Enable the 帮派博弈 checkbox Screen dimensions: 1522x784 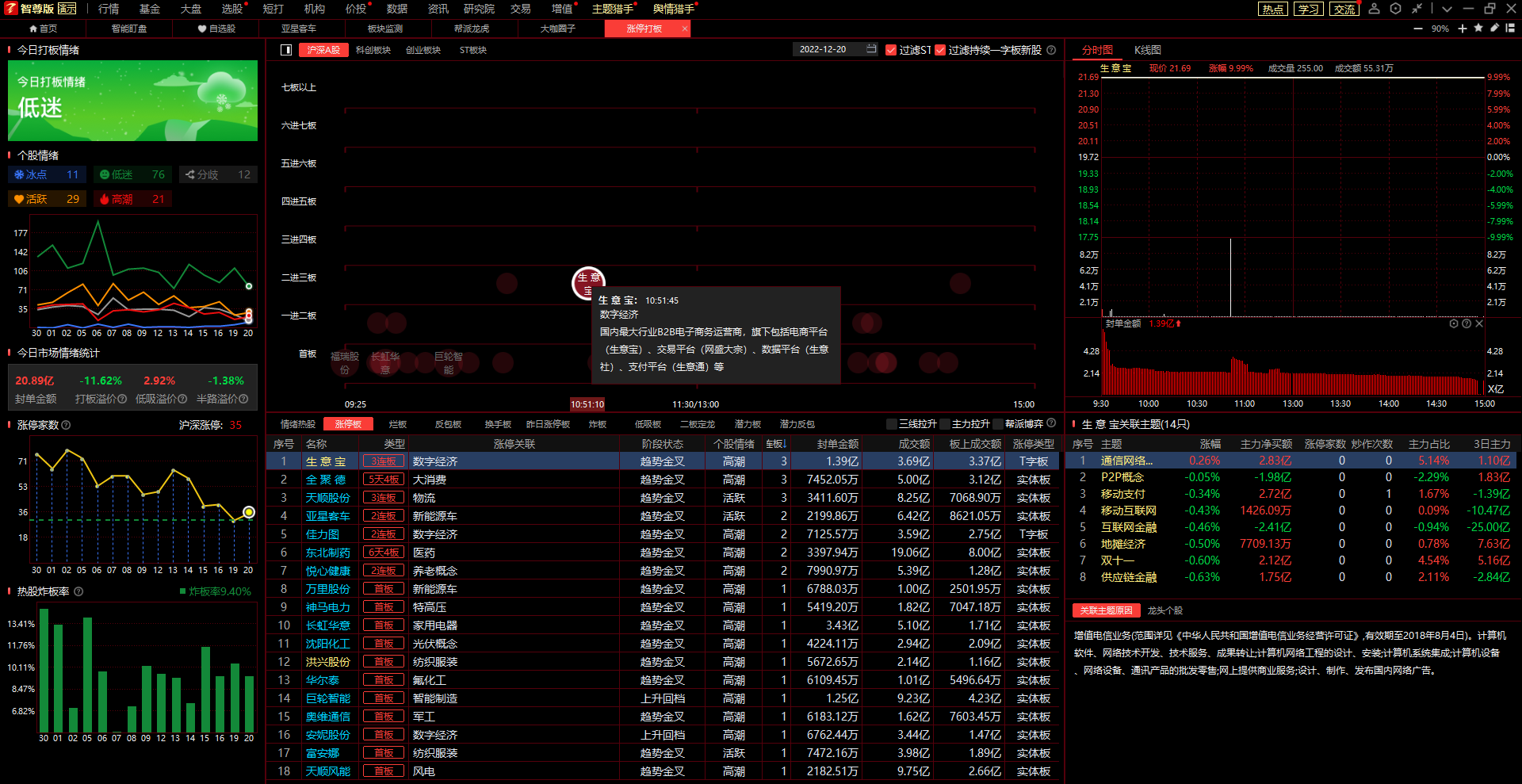(x=998, y=424)
